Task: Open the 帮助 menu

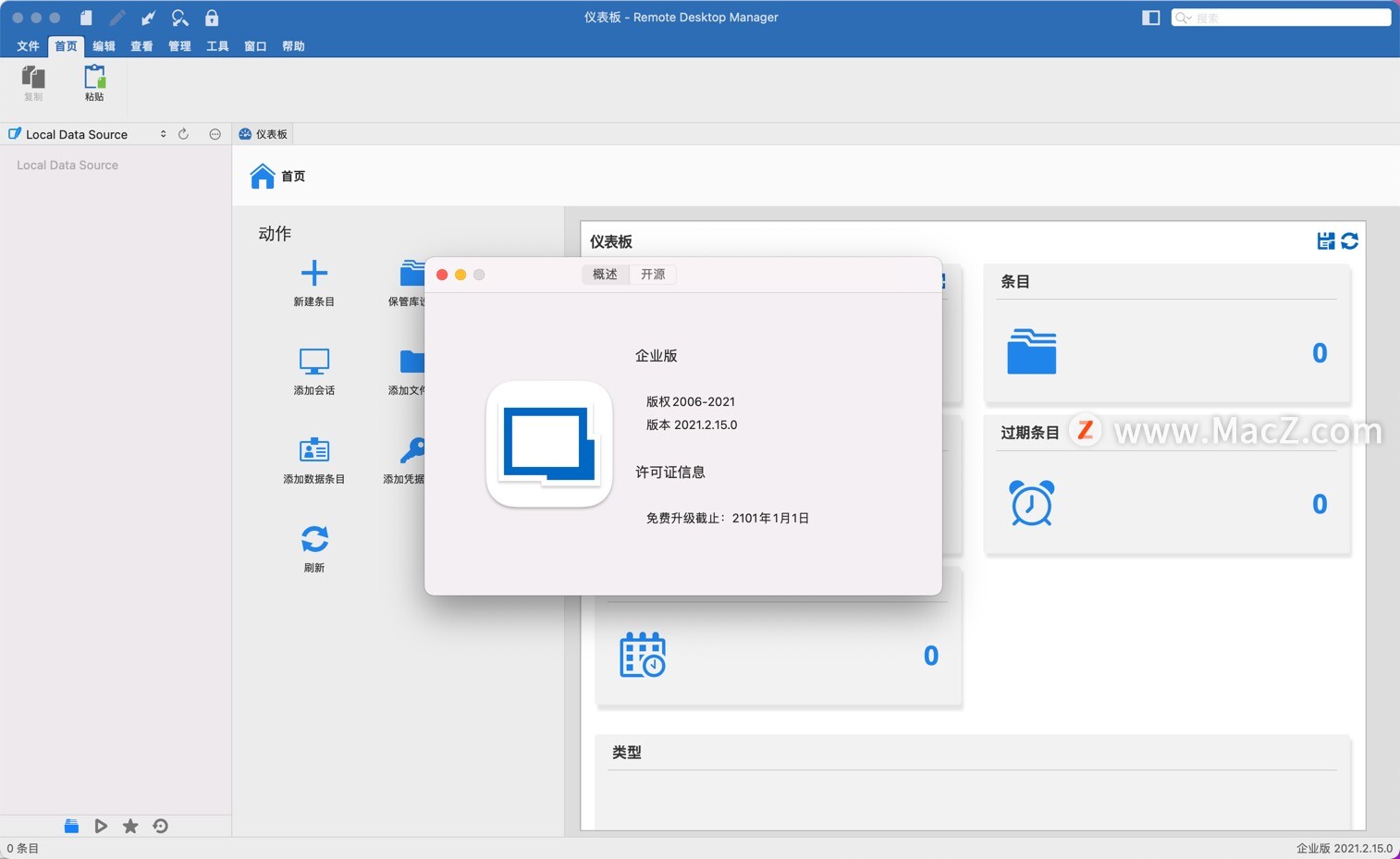Action: click(x=293, y=46)
